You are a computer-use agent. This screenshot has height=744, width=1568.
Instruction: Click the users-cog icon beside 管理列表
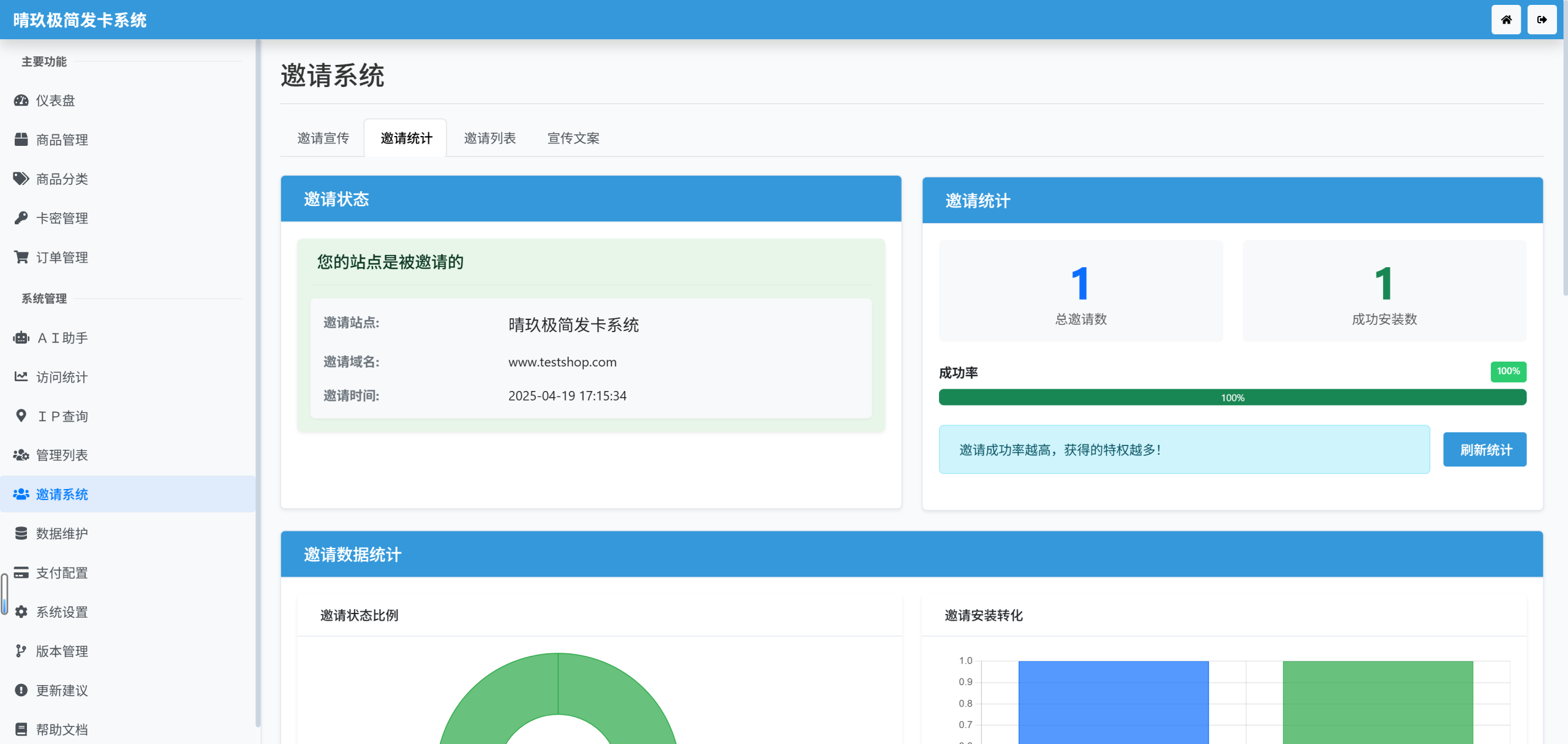(x=21, y=455)
